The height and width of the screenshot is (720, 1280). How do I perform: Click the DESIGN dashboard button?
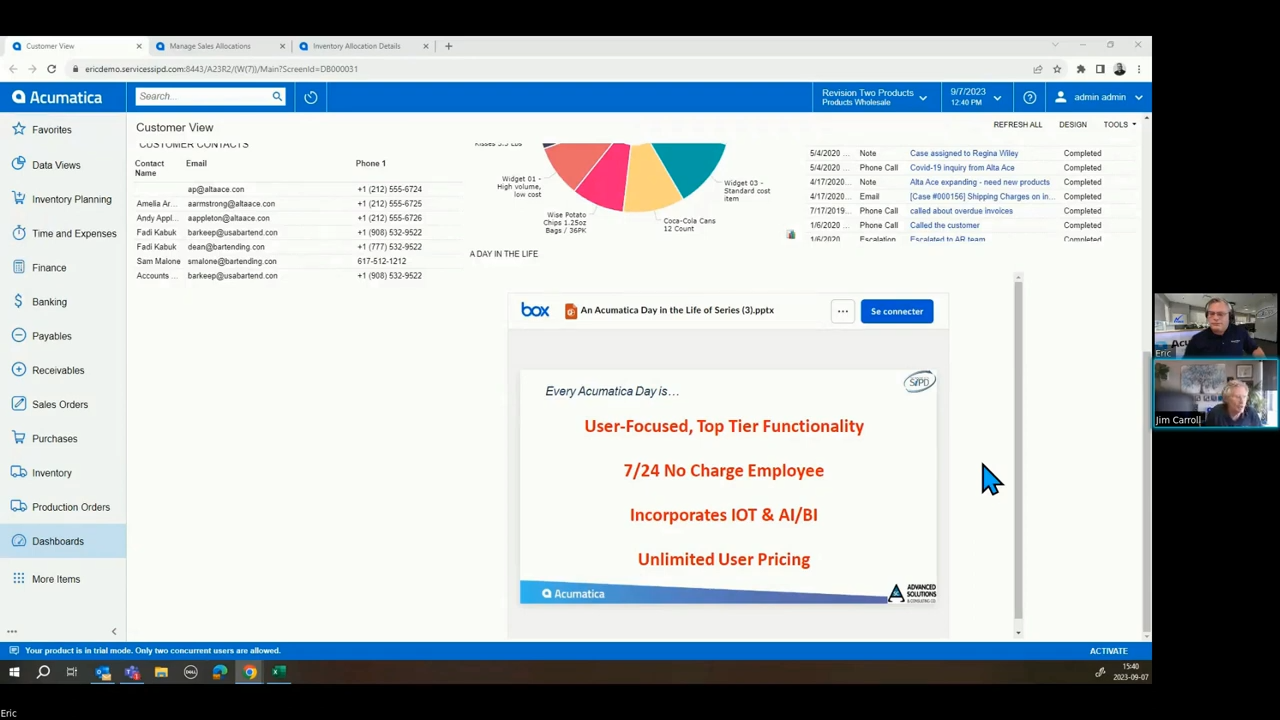click(1072, 125)
